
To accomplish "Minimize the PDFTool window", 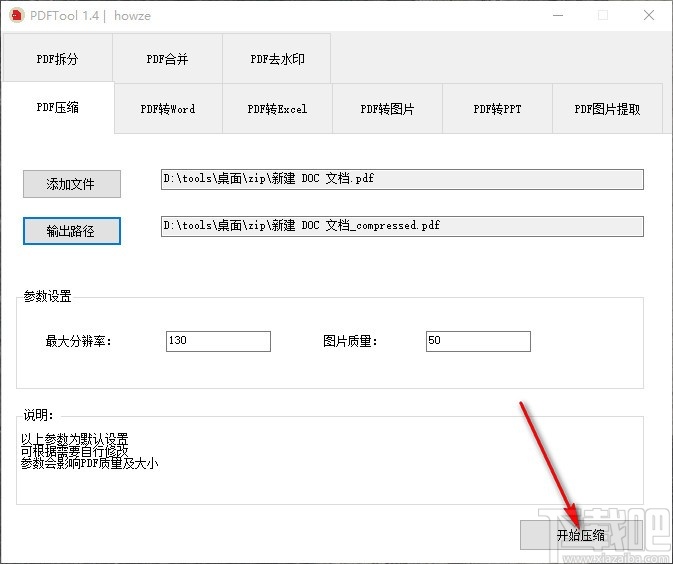I will 558,15.
